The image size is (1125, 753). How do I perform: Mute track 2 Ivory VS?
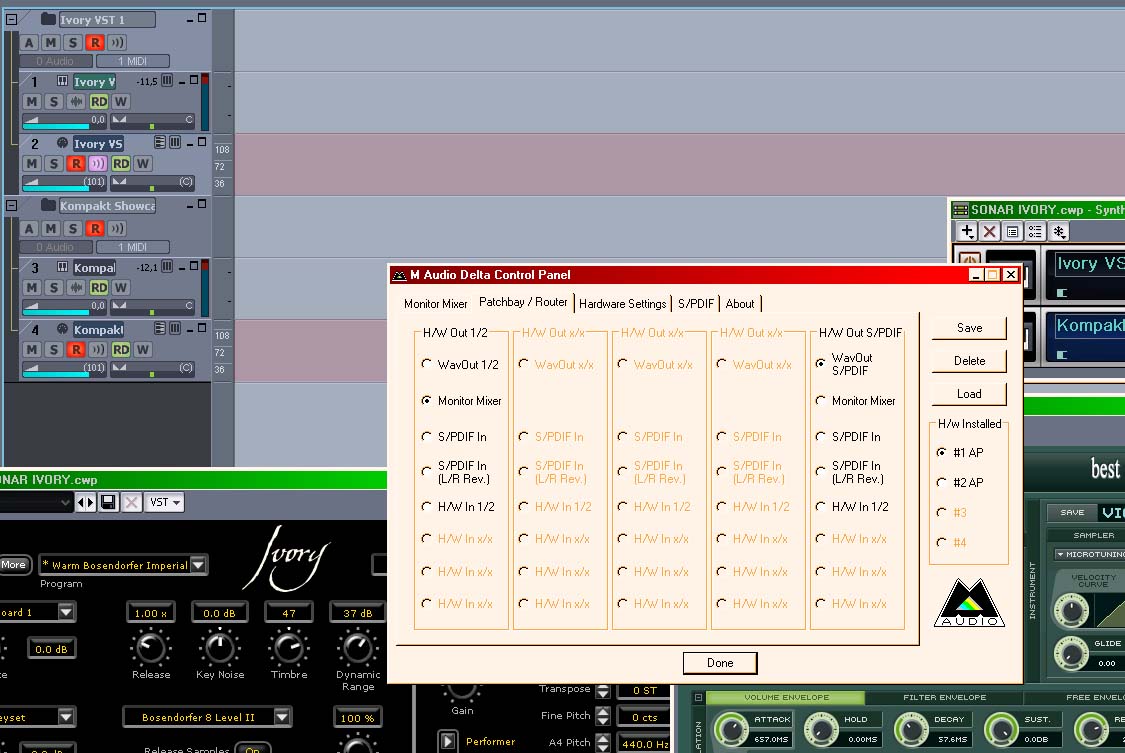click(32, 164)
